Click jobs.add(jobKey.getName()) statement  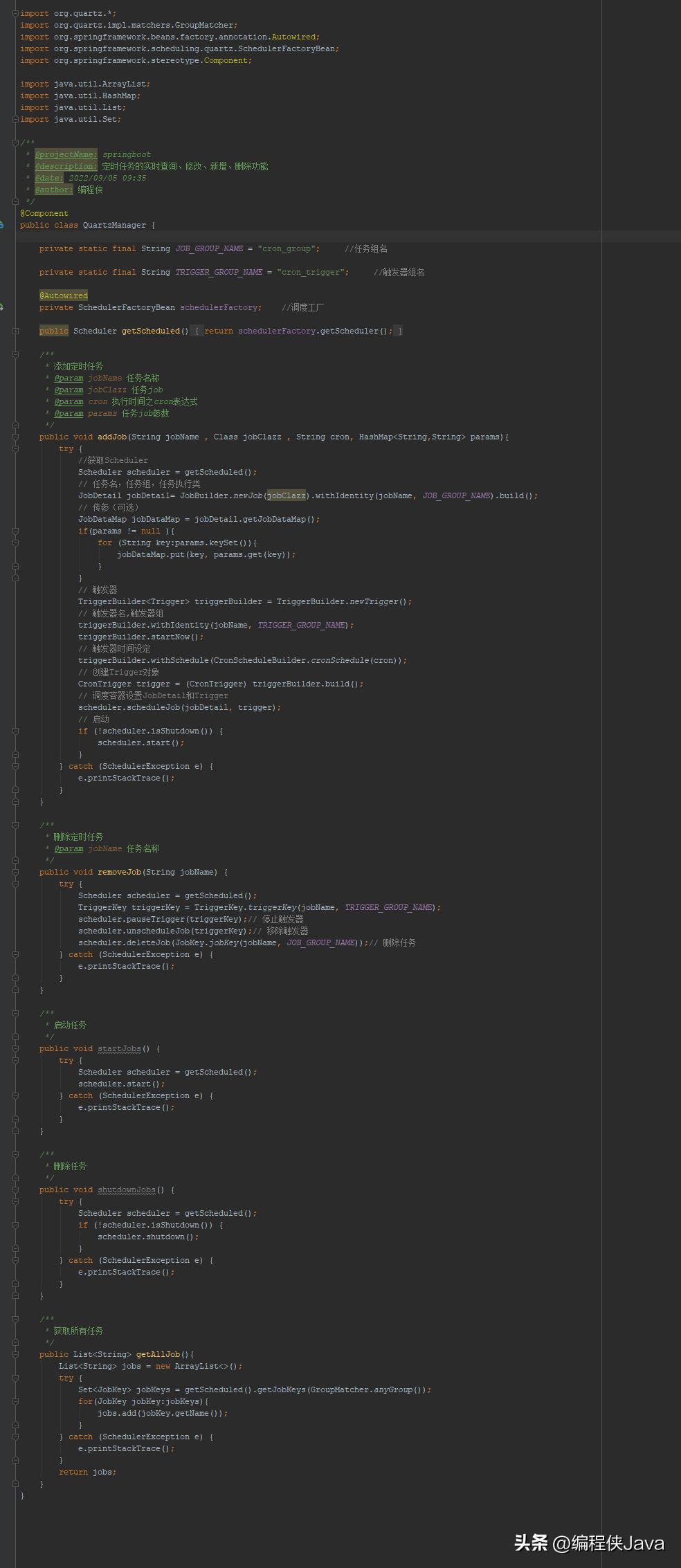tap(163, 1413)
